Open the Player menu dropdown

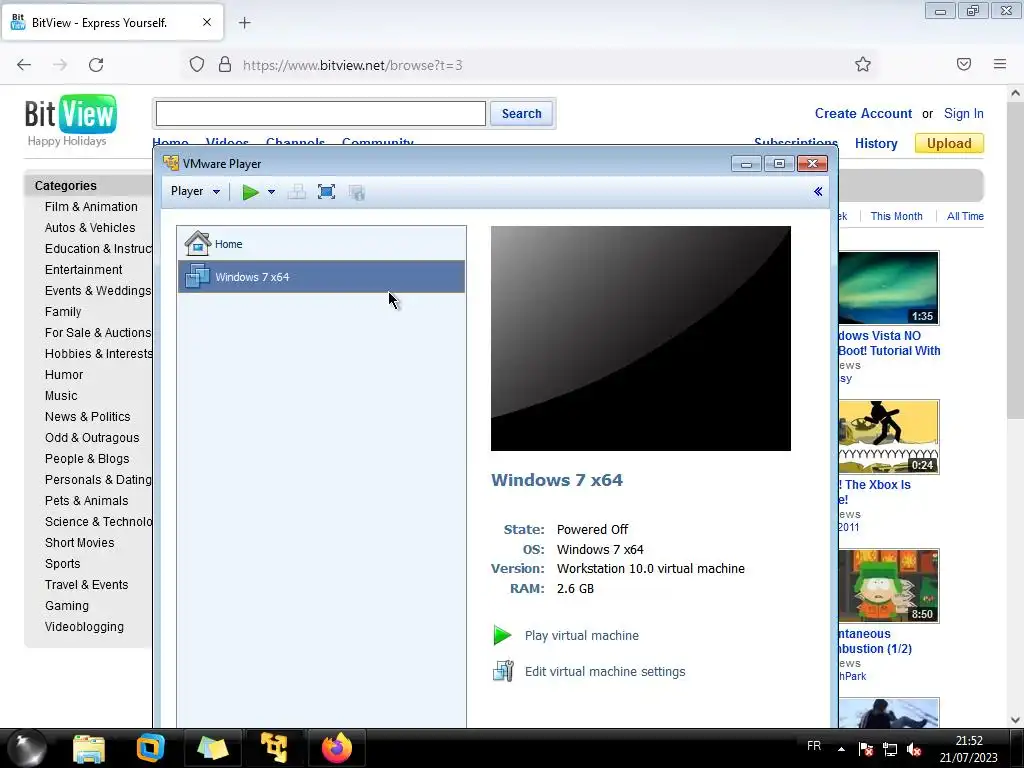195,191
